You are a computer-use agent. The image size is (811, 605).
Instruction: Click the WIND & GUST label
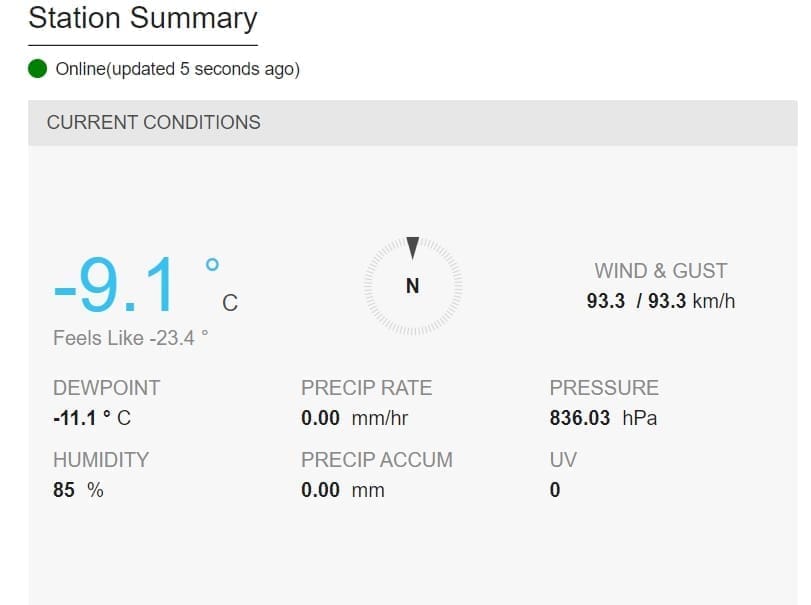coord(661,271)
